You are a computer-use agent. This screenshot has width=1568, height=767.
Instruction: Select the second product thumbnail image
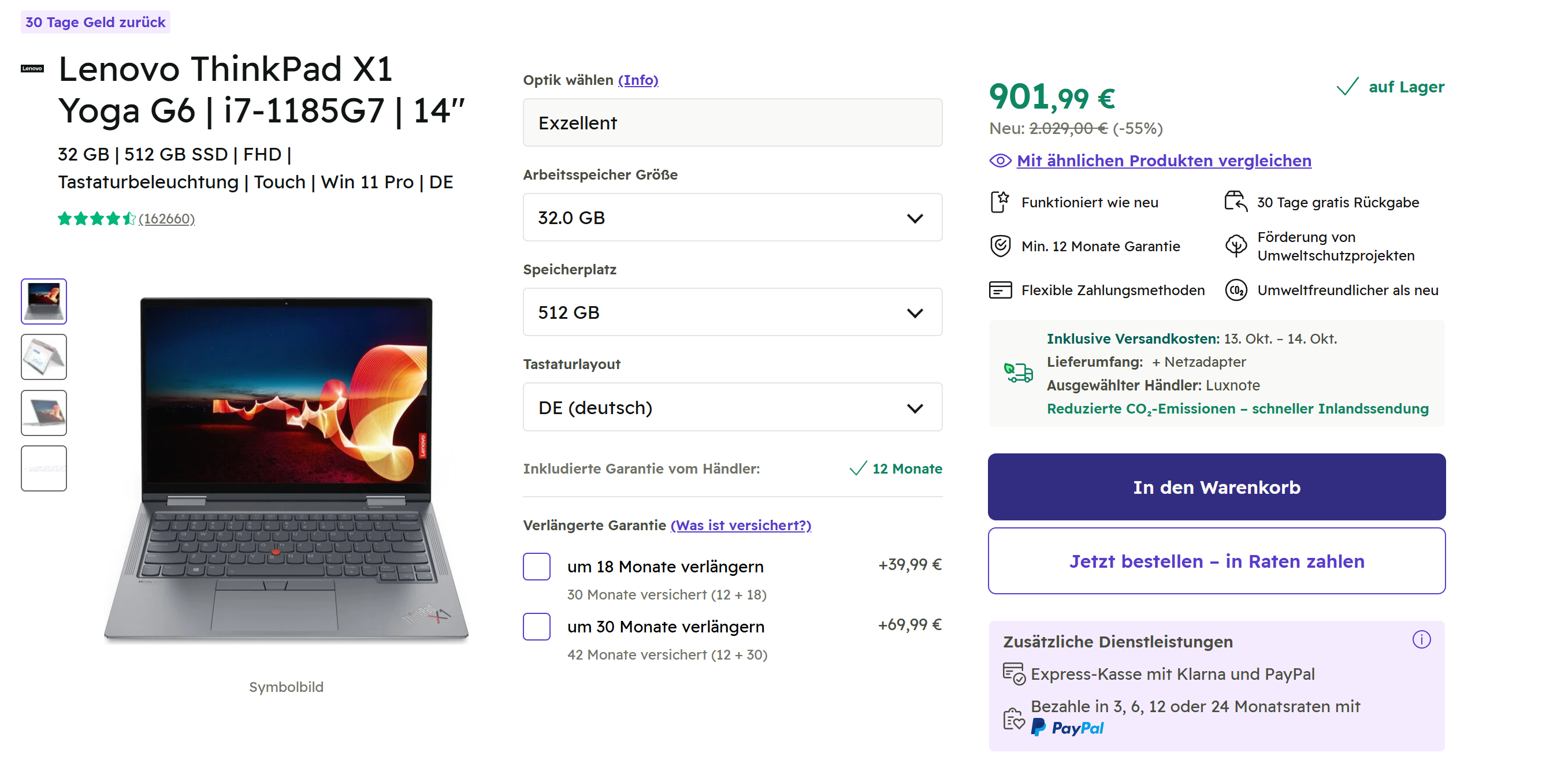(x=44, y=357)
